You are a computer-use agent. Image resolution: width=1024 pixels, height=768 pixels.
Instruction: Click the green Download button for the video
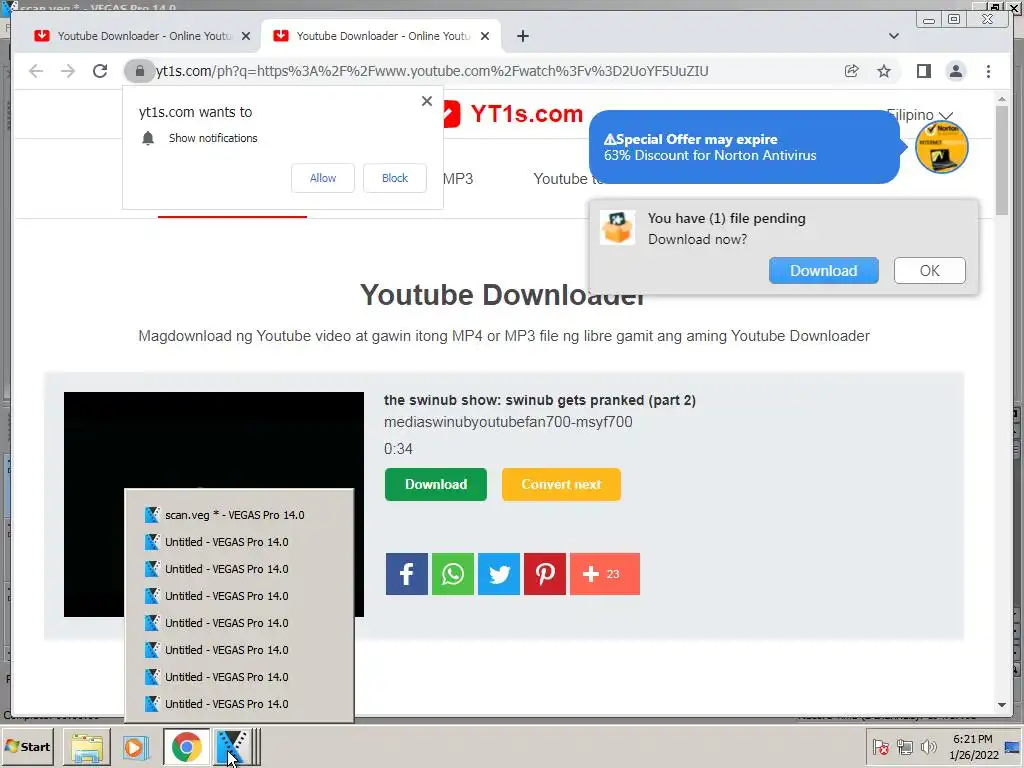[436, 485]
